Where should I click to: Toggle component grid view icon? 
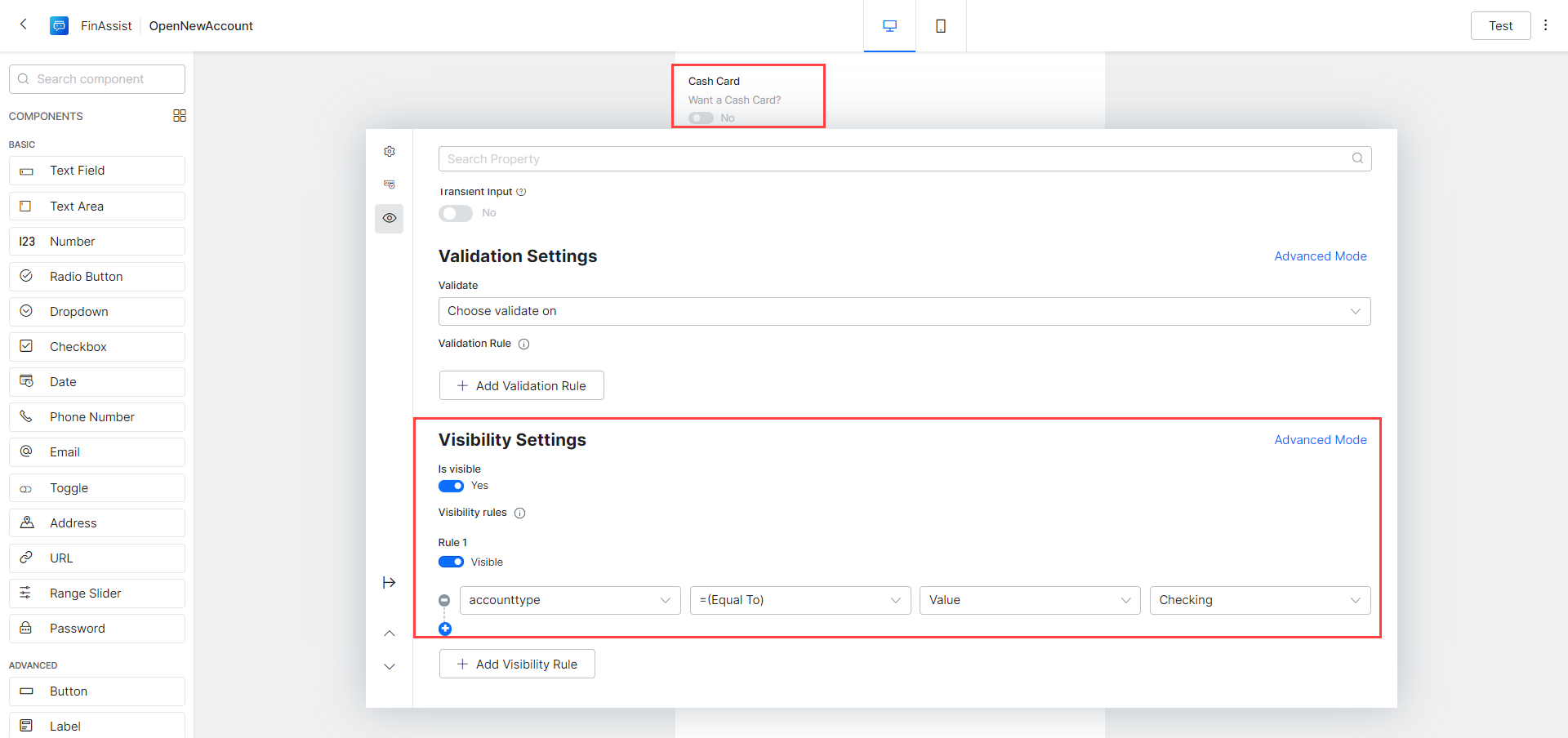(x=180, y=116)
